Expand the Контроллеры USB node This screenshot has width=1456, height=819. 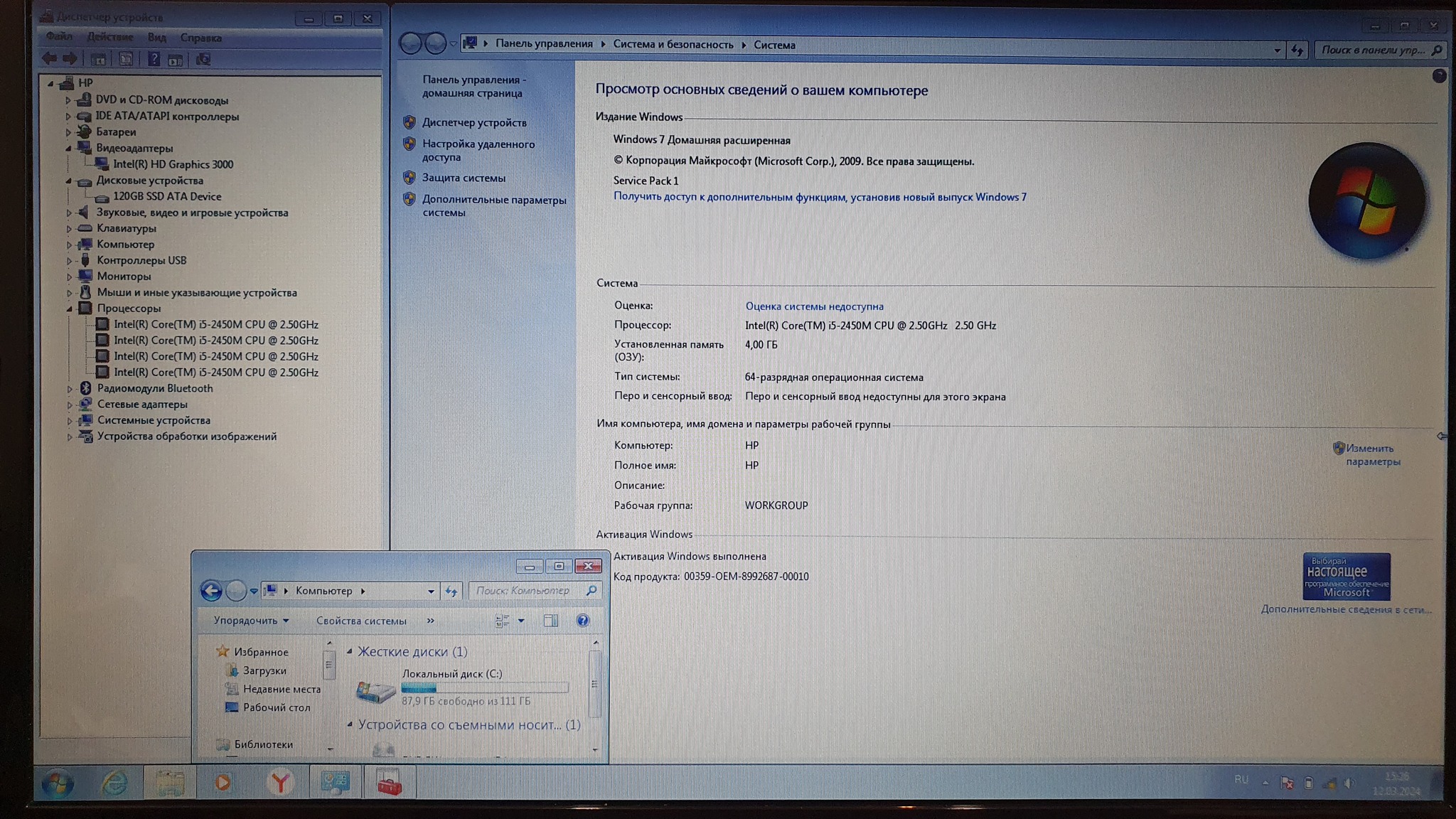coord(70,261)
